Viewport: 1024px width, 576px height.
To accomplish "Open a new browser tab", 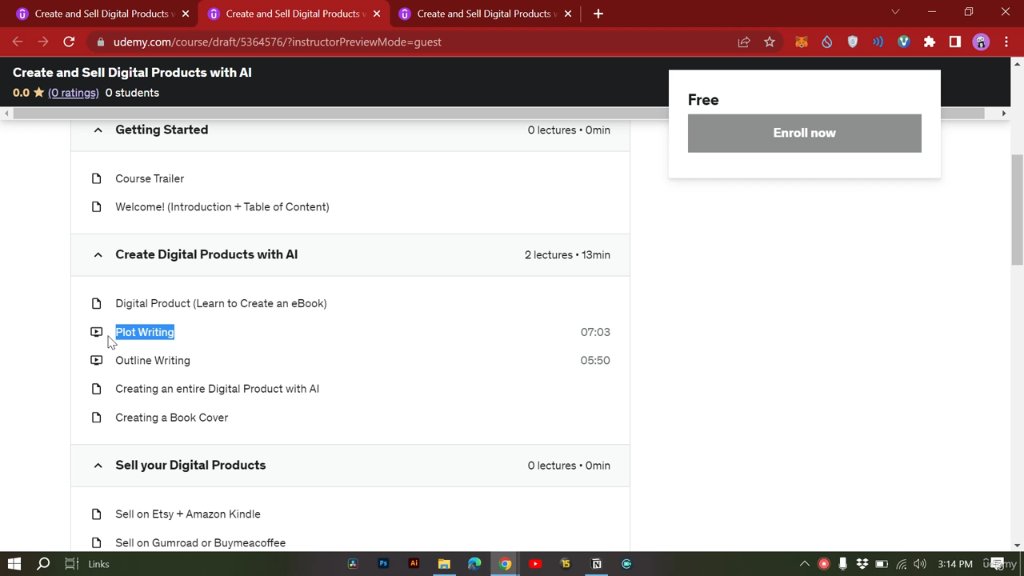I will 598,14.
